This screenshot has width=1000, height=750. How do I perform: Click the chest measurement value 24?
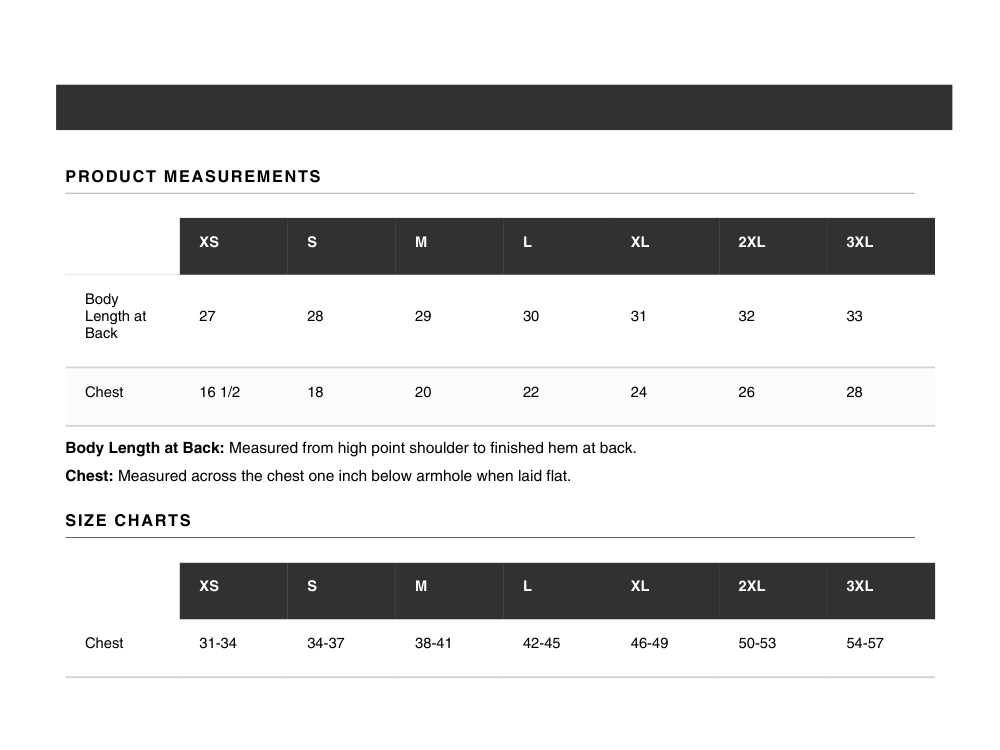(639, 393)
